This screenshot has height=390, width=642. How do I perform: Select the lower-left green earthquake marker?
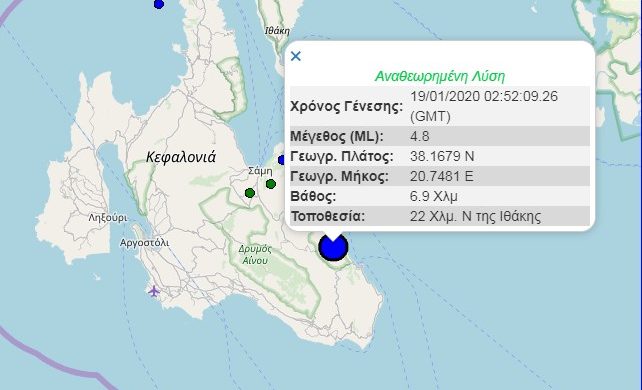(250, 193)
